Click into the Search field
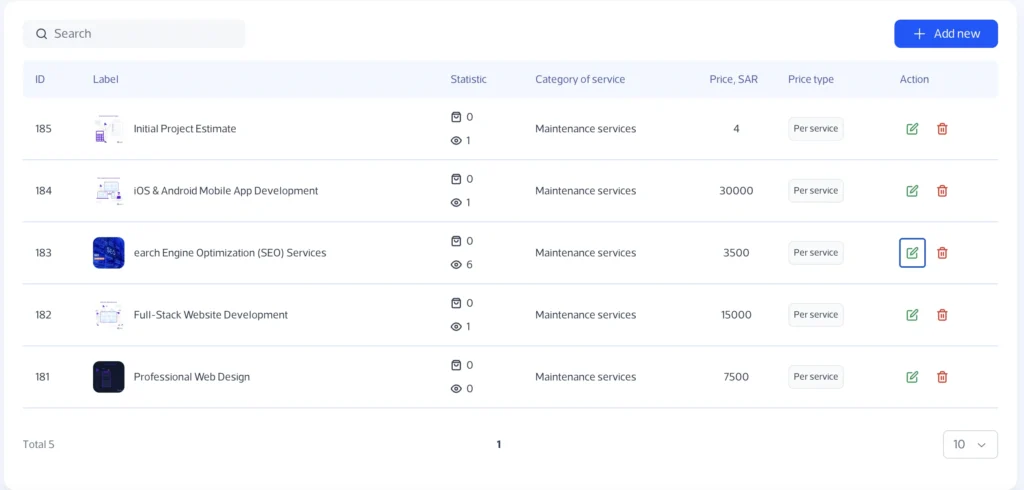Screen dimensions: 1024x490 tap(140, 34)
